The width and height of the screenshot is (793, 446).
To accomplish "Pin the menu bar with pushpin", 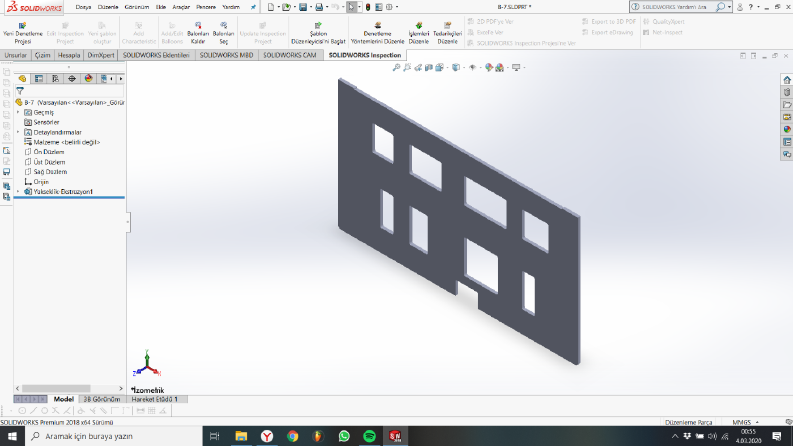I will coord(253,7).
